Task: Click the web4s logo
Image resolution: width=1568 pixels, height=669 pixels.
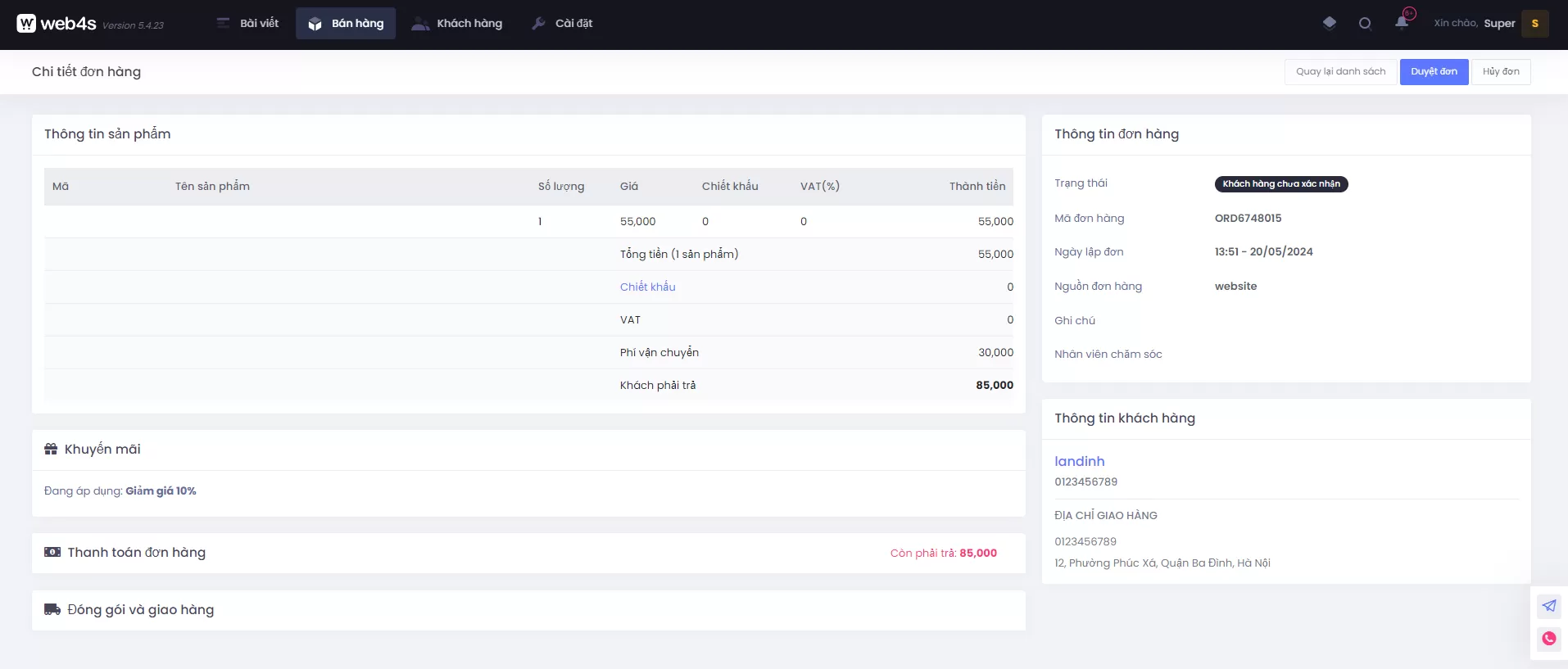Action: (x=57, y=24)
